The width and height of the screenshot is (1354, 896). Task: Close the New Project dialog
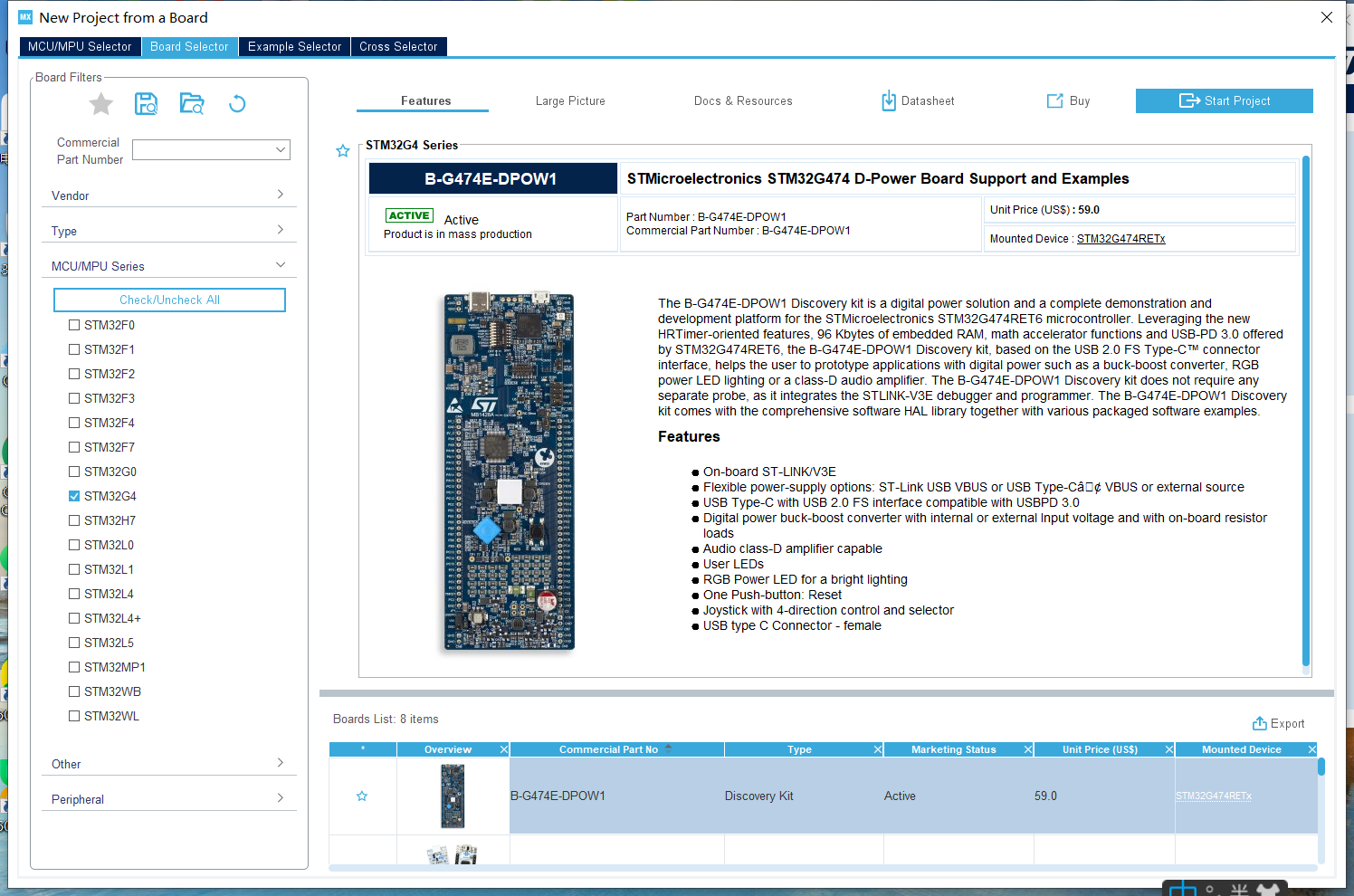(1327, 17)
